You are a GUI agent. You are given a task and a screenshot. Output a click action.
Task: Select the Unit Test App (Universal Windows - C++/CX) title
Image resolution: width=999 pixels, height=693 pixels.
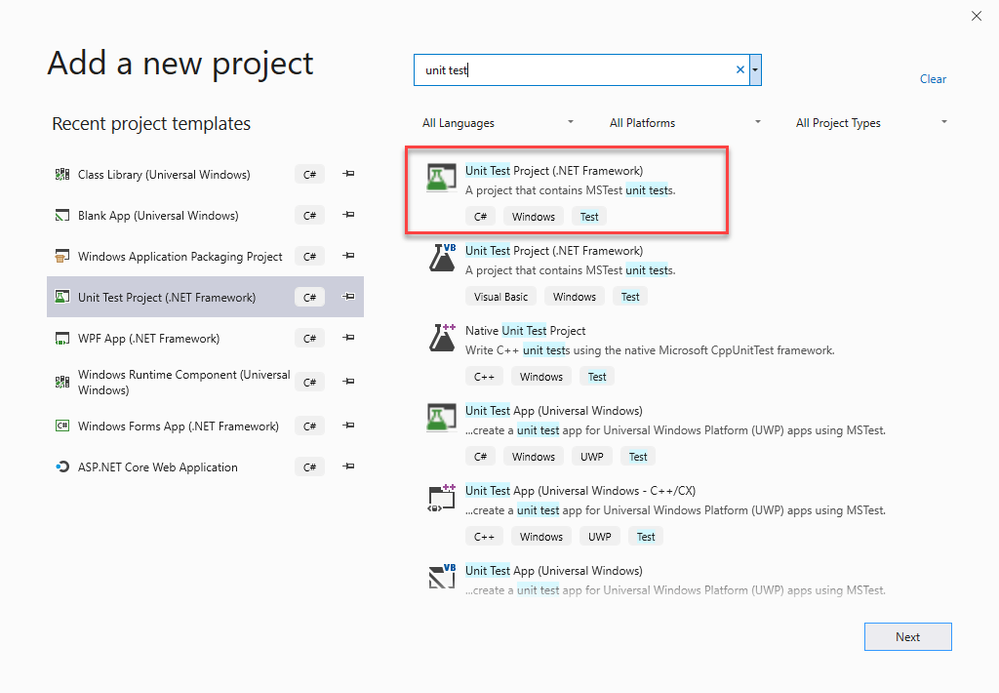580,490
